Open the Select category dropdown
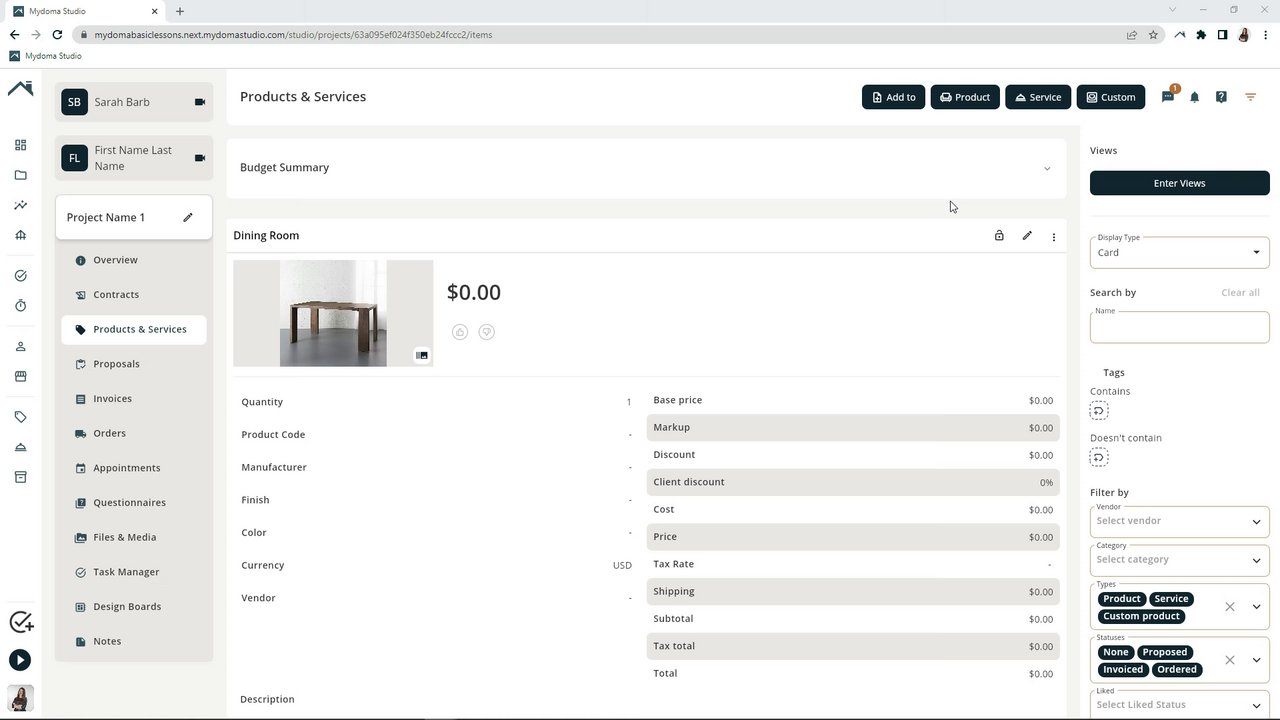This screenshot has height=720, width=1280. (x=1179, y=560)
